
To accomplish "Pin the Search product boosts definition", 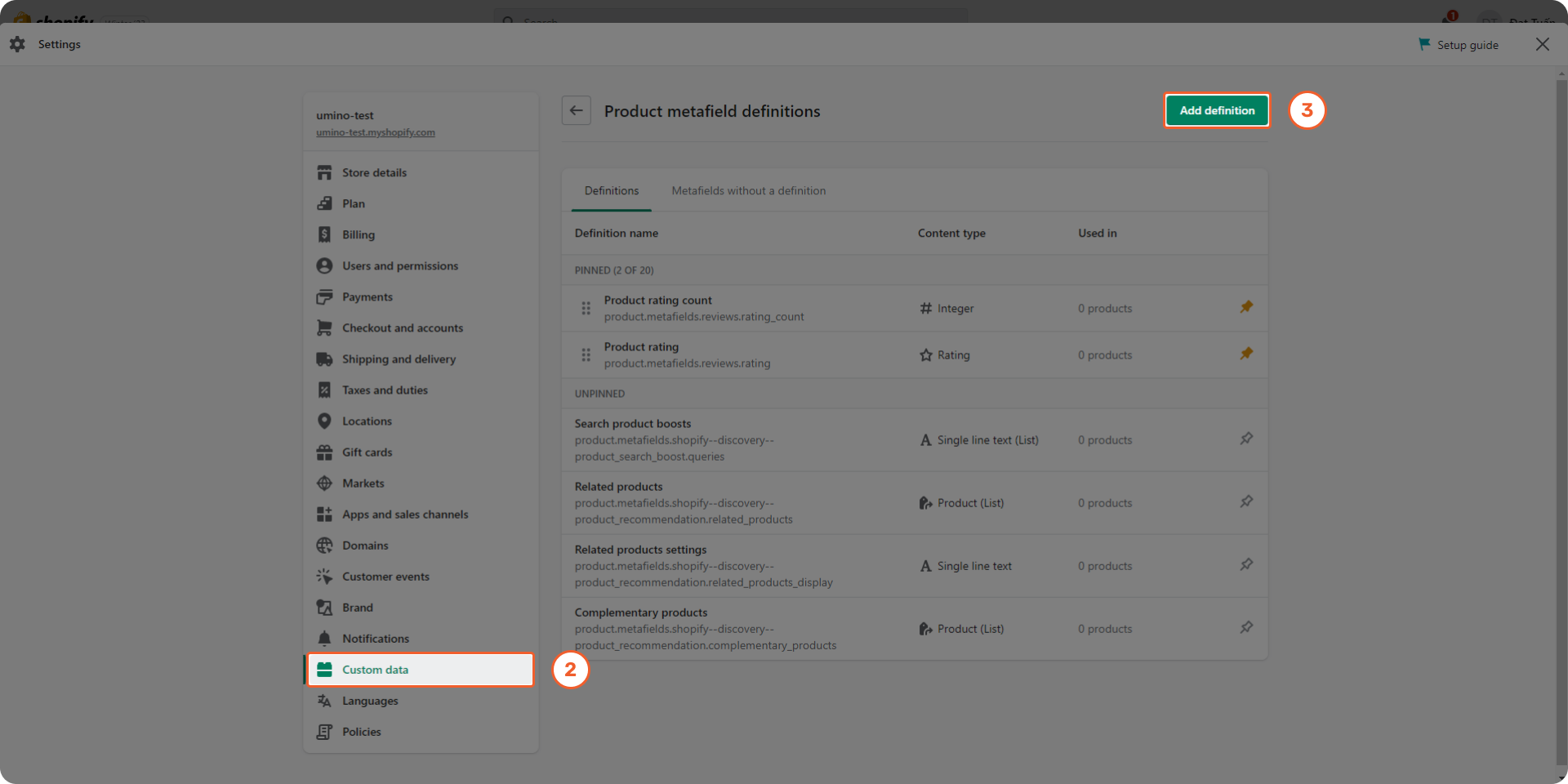I will [1246, 439].
